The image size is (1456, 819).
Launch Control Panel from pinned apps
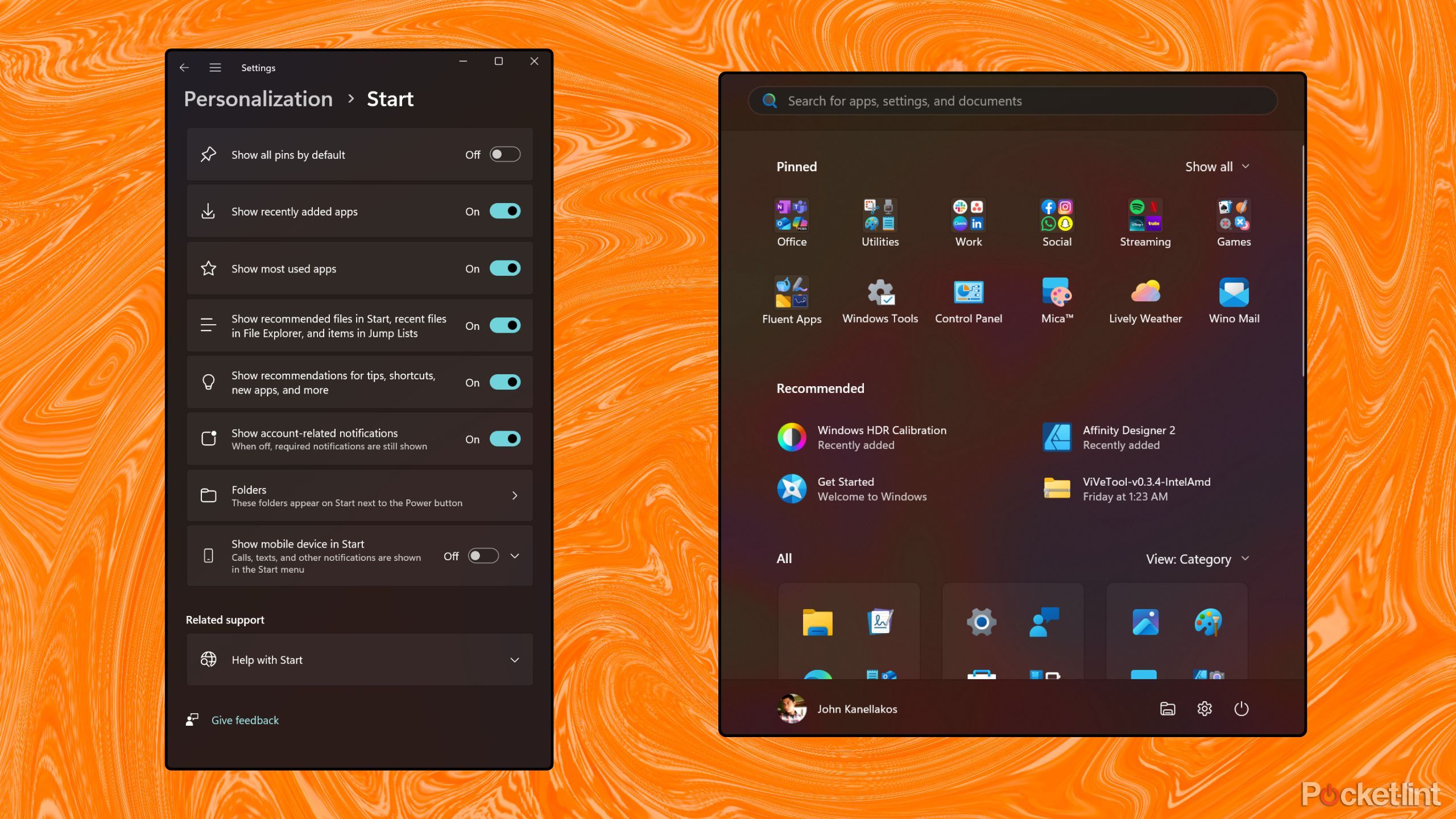(x=969, y=300)
